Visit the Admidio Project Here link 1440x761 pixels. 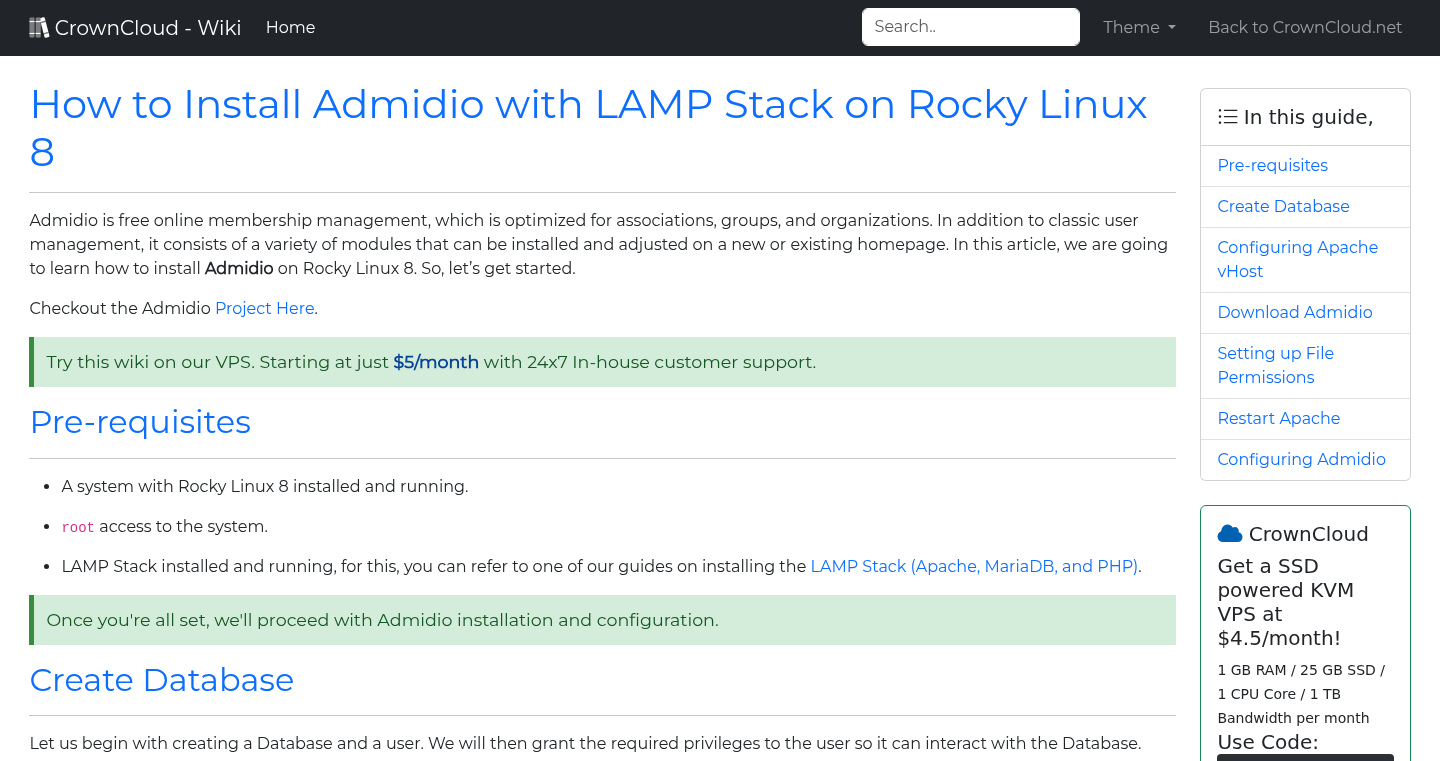(264, 308)
